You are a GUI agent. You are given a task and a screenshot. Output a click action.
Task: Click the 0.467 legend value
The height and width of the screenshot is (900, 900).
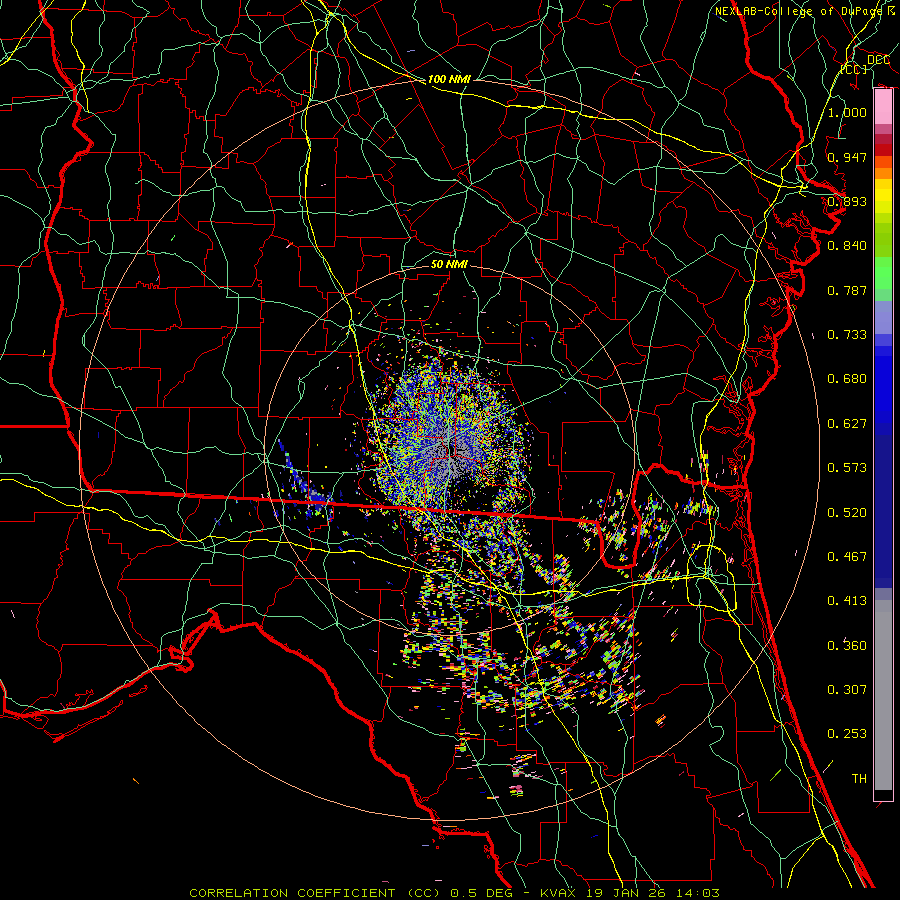pos(847,557)
